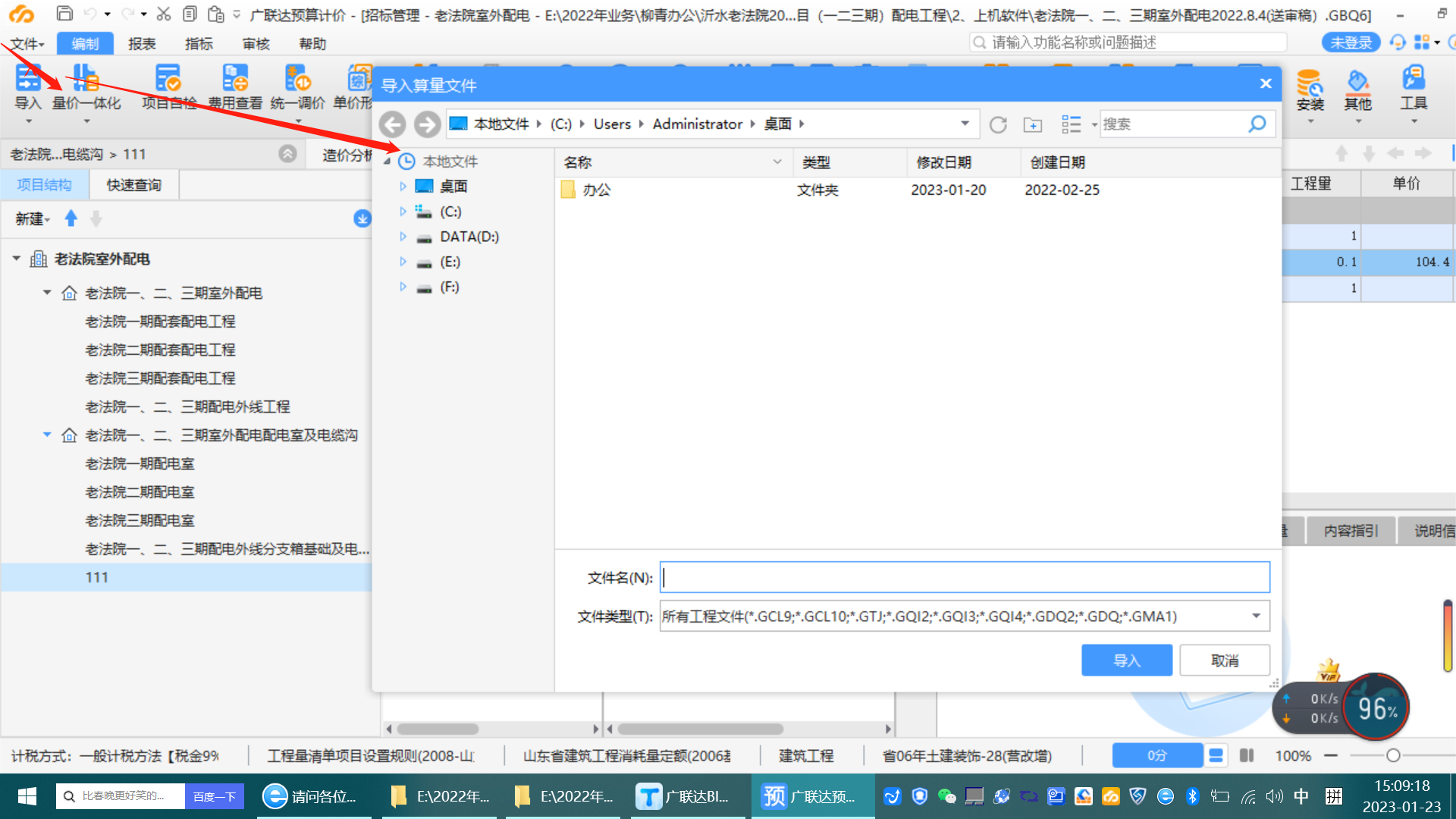
Task: Collapse the breadcrumb panel with double-chevron icon
Action: 287,154
